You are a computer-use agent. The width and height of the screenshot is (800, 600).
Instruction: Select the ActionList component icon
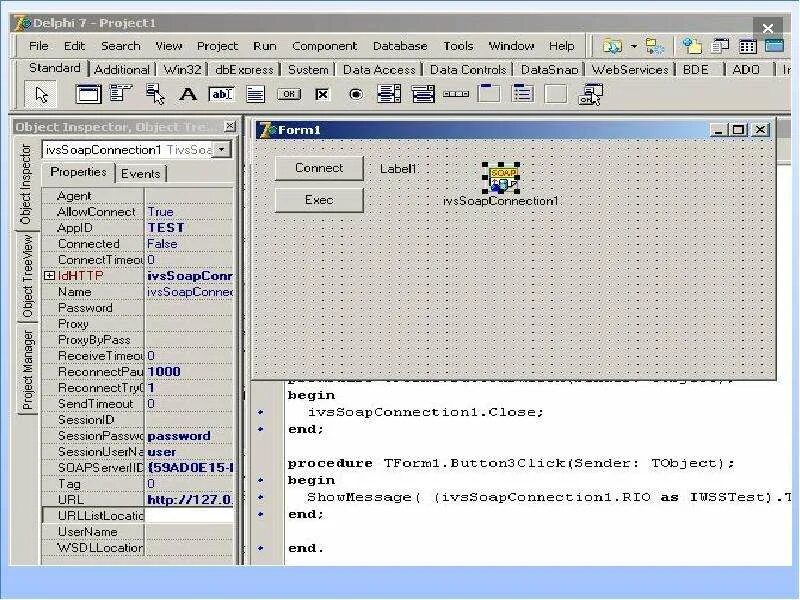pyautogui.click(x=590, y=95)
